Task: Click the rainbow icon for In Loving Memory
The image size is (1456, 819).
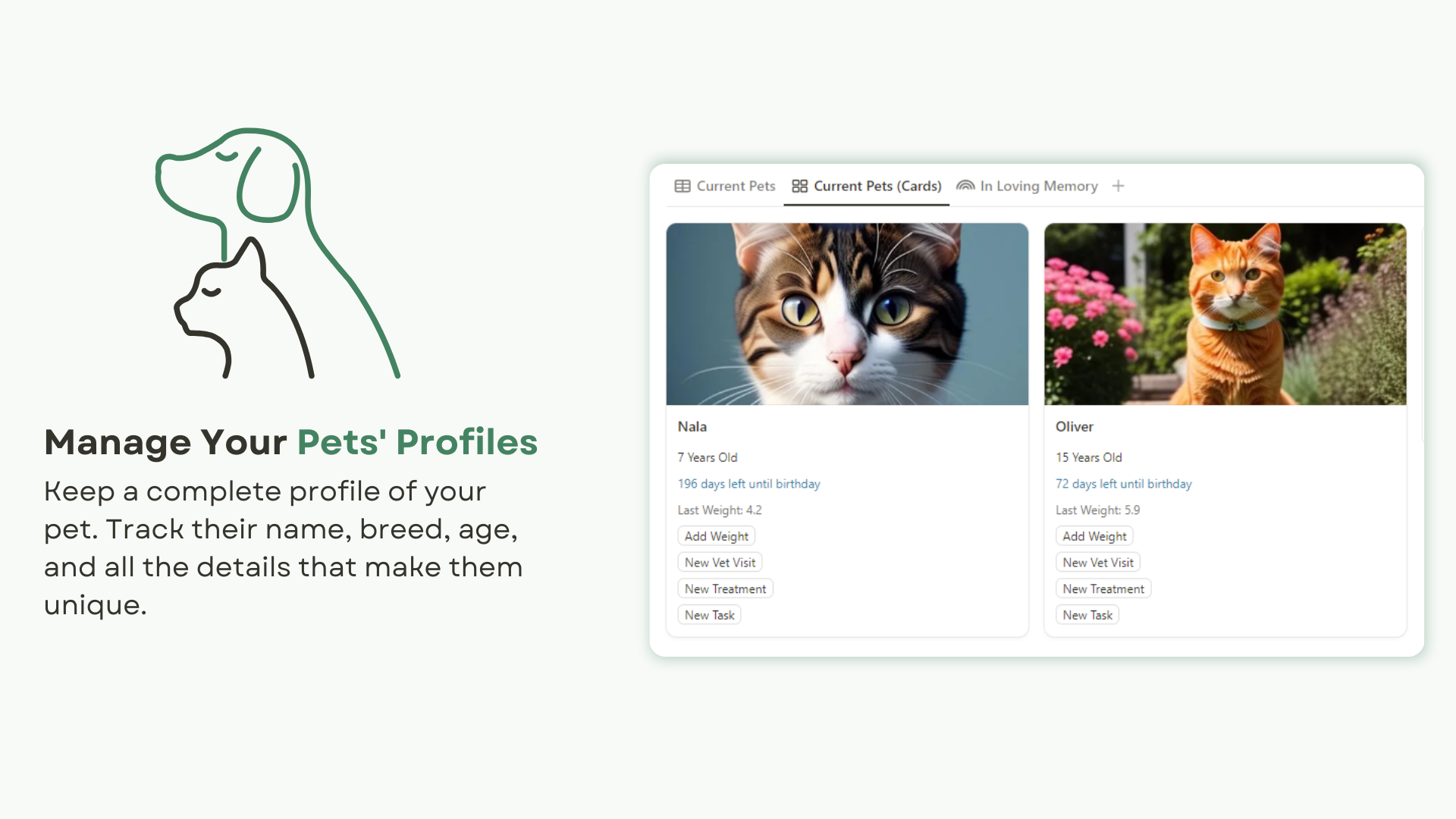Action: (965, 186)
